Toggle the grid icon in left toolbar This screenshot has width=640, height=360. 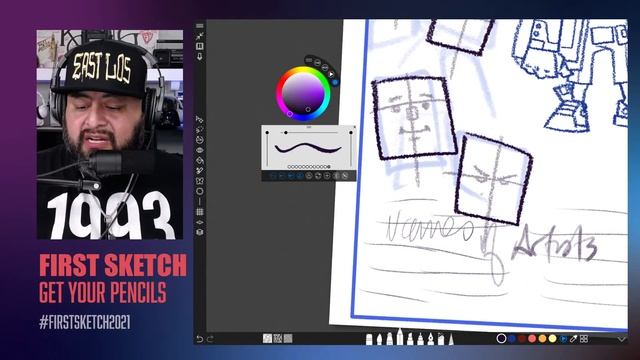point(200,212)
